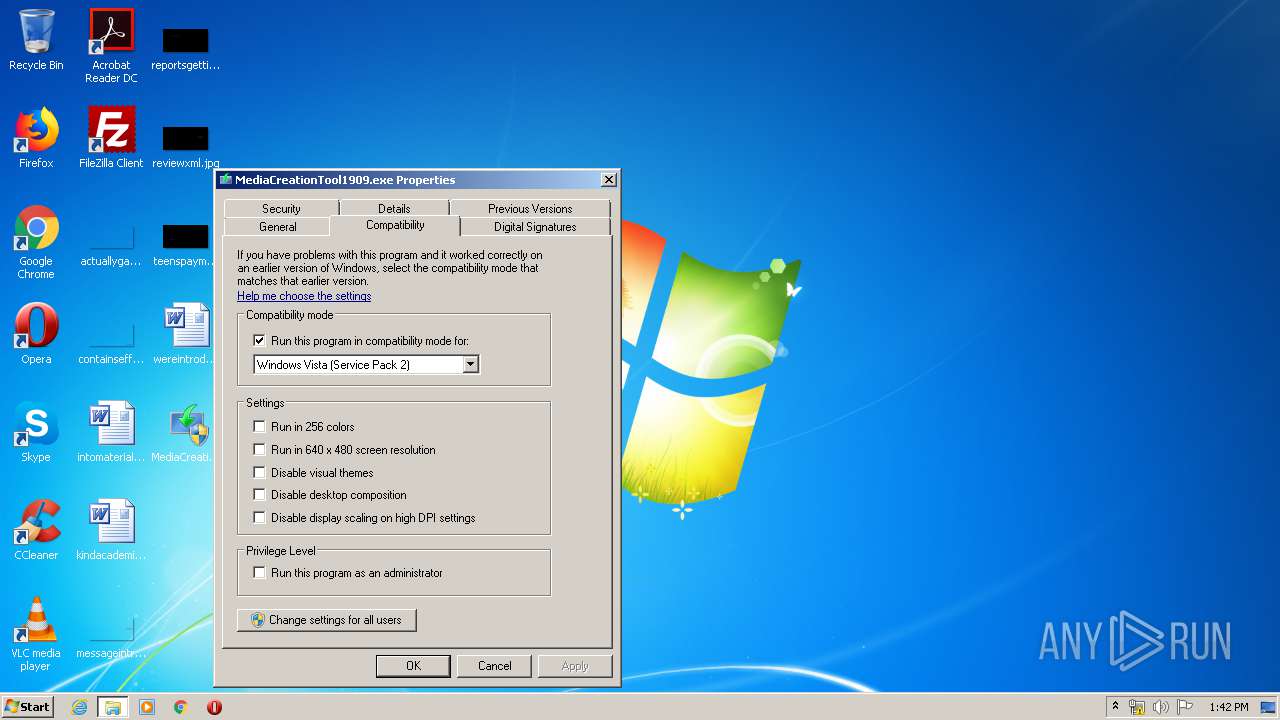The width and height of the screenshot is (1280, 720).
Task: Confirm with the OK button
Action: [x=413, y=666]
